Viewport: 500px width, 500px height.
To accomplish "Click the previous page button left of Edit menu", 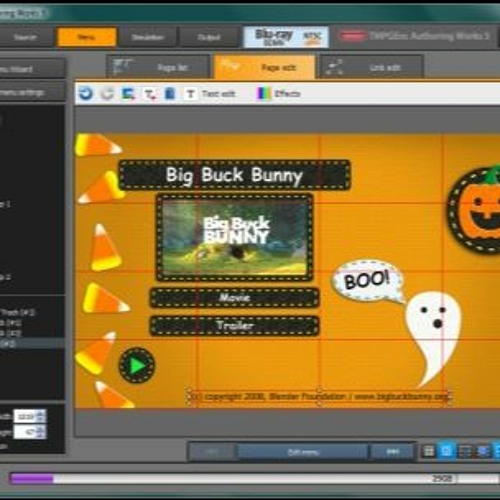I will 213,452.
